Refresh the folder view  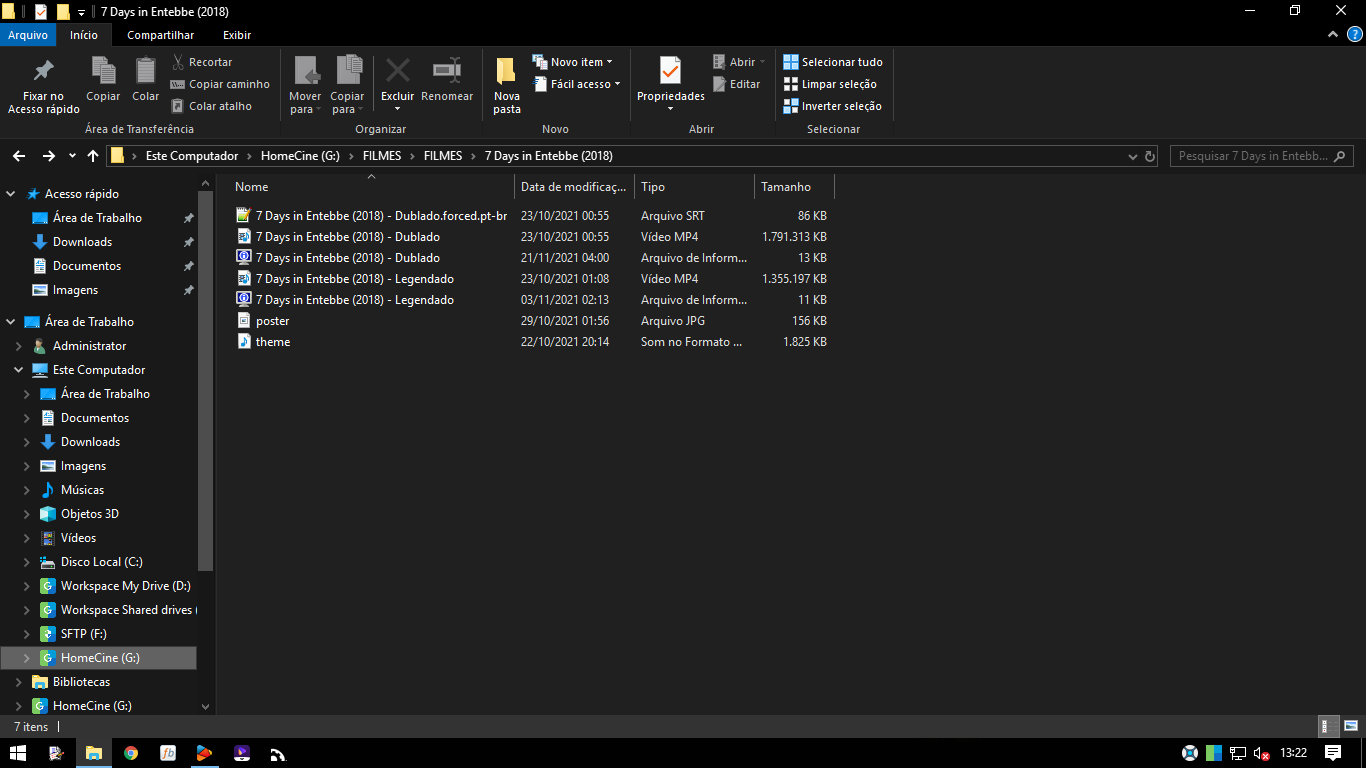(1150, 156)
